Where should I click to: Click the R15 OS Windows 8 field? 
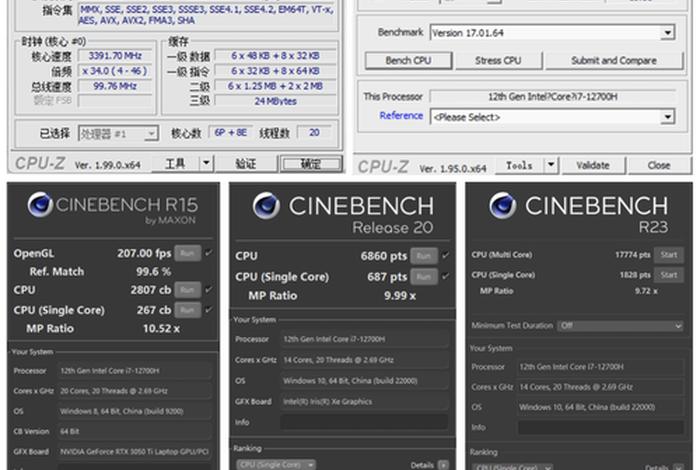[134, 411]
